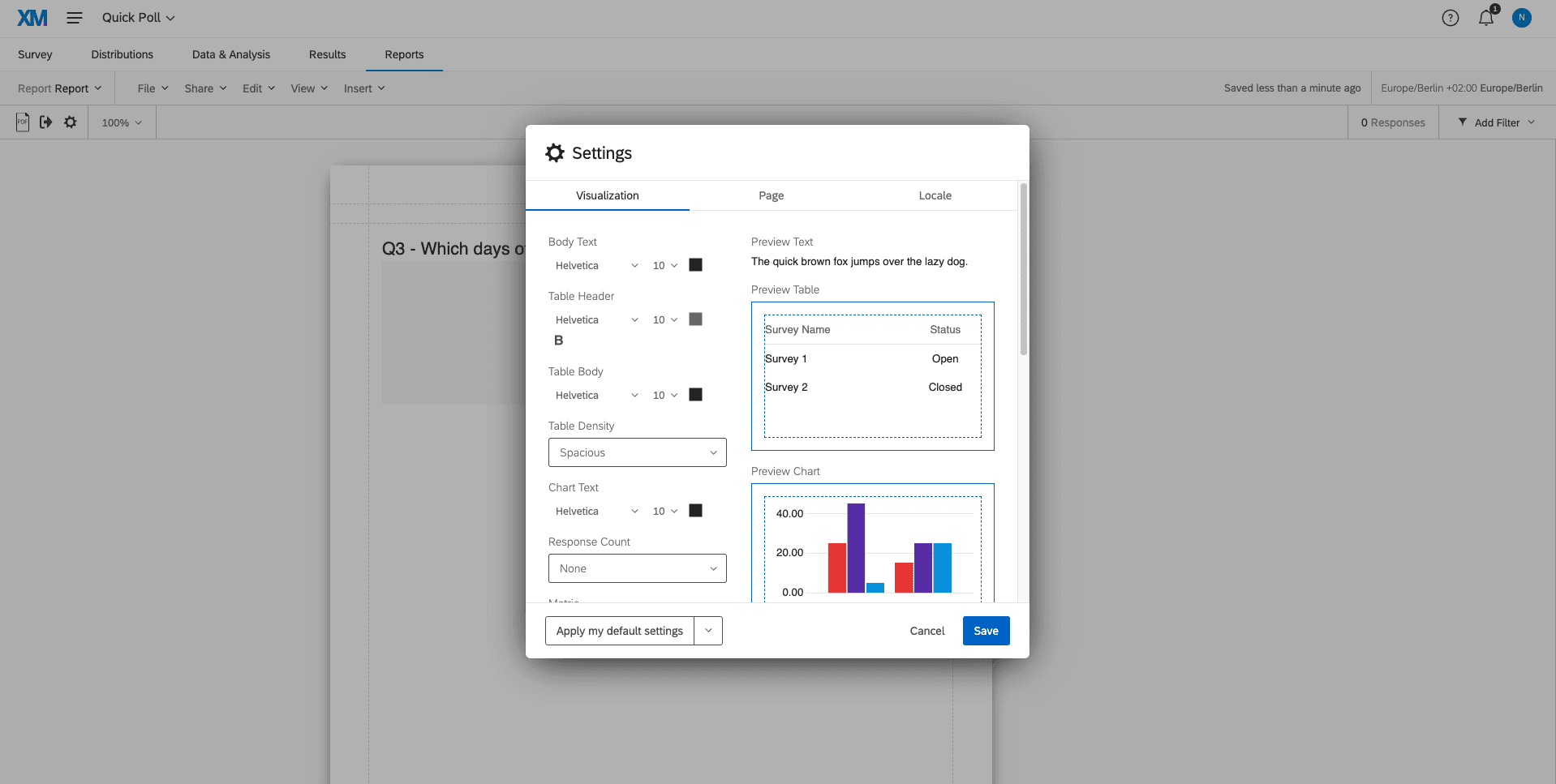Image resolution: width=1556 pixels, height=784 pixels.
Task: Click the Preview Table box
Action: coord(873,376)
